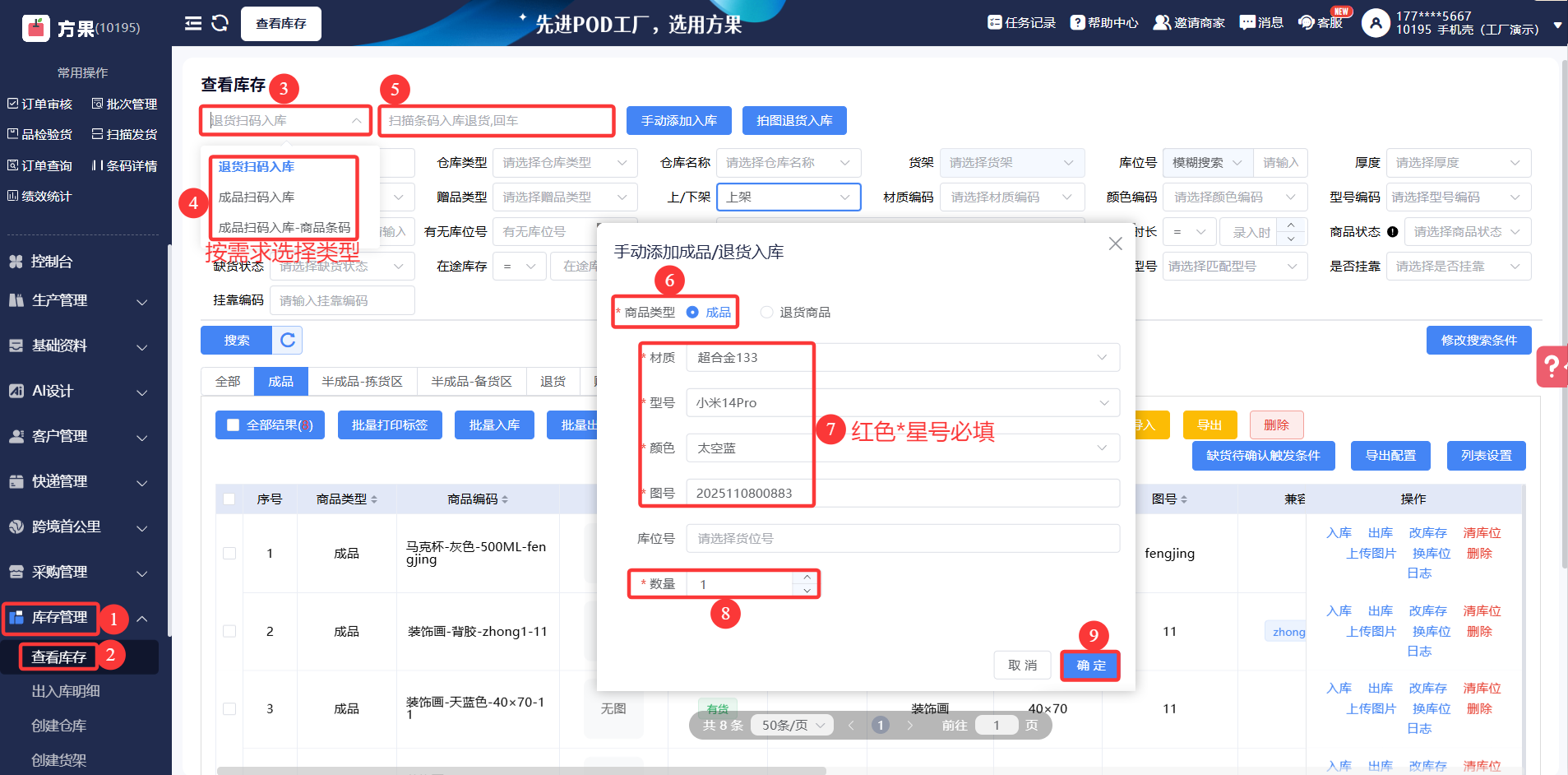Go to next page arrow in pagination
The image size is (1568, 775).
(909, 725)
